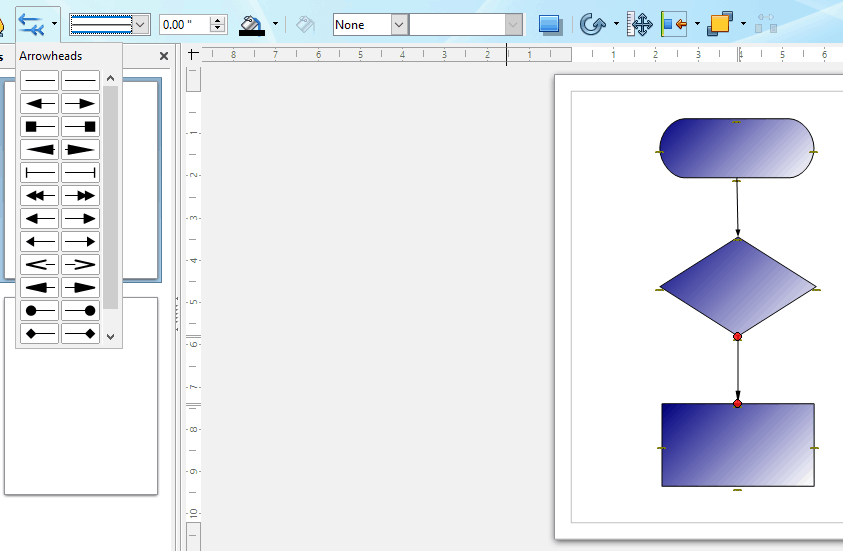This screenshot has height=551, width=843.
Task: Click the line width field showing 0.00"
Action: (x=184, y=25)
